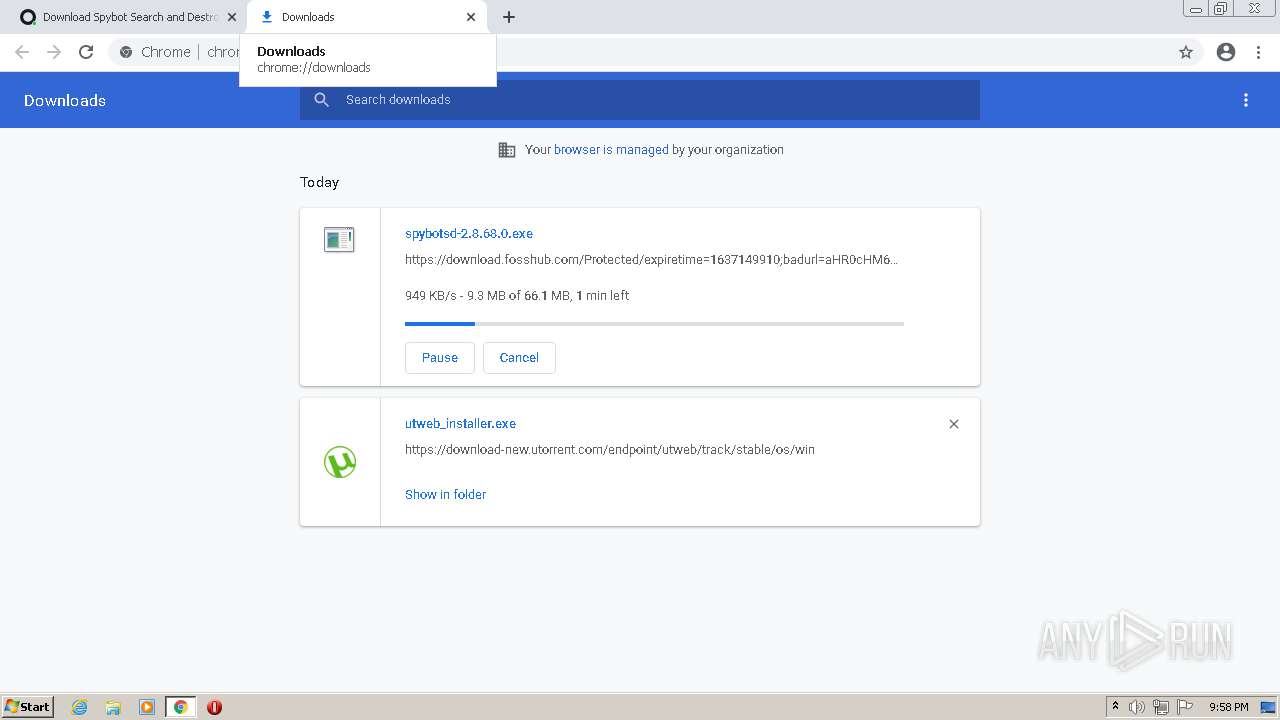The width and height of the screenshot is (1280, 720).
Task: Click the search magnifier icon
Action: click(x=322, y=100)
